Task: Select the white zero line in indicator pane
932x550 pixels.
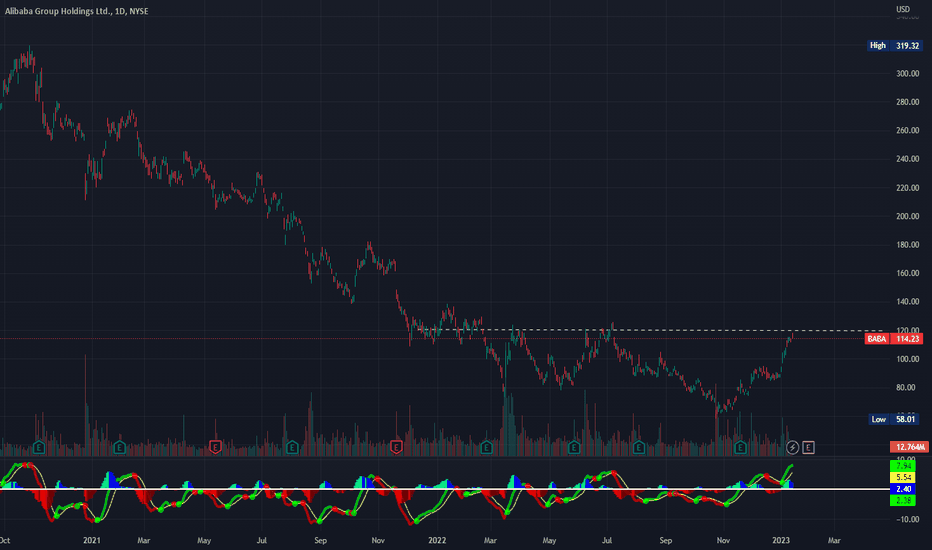Action: tap(443, 489)
